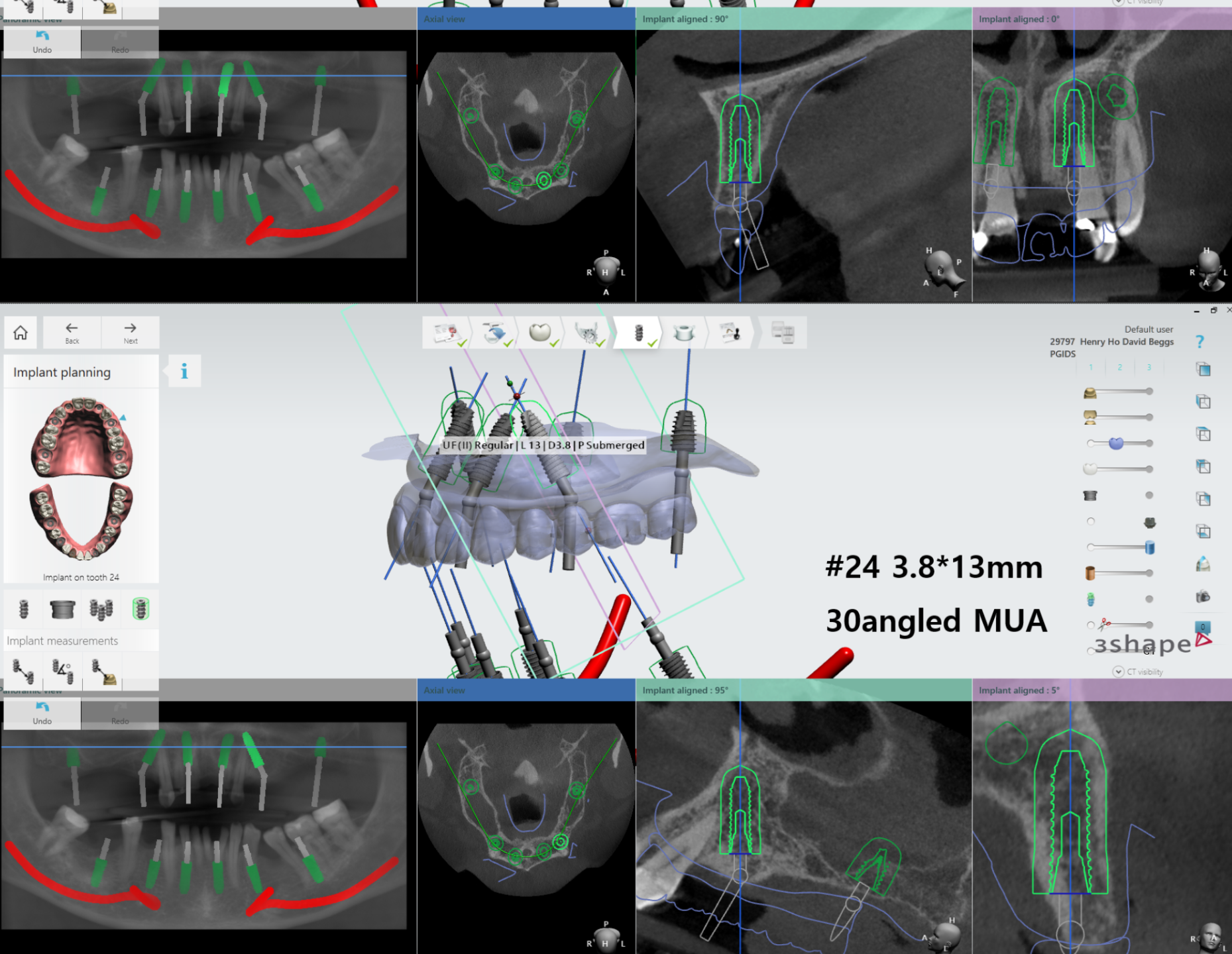Select the multiple implants tool
1232x954 pixels.
click(x=101, y=609)
